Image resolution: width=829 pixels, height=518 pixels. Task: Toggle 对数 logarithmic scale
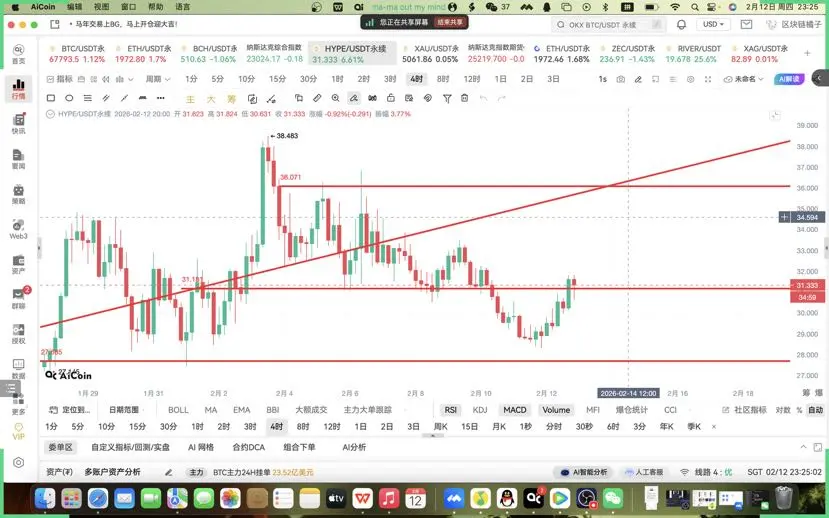(x=783, y=410)
